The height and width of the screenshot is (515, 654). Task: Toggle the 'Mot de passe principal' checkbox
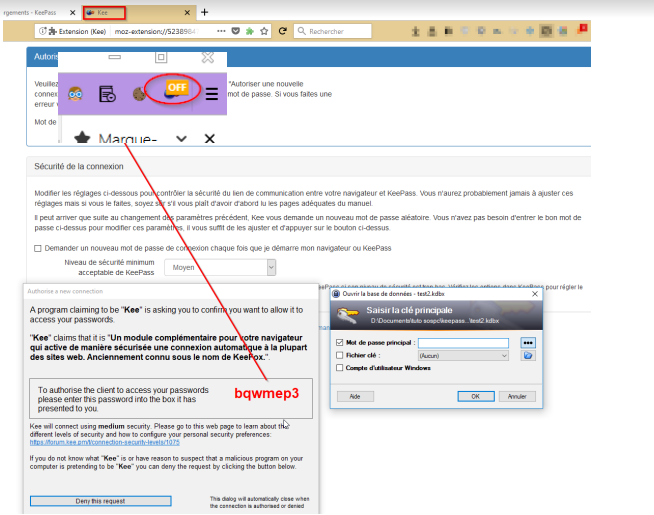pyautogui.click(x=339, y=343)
